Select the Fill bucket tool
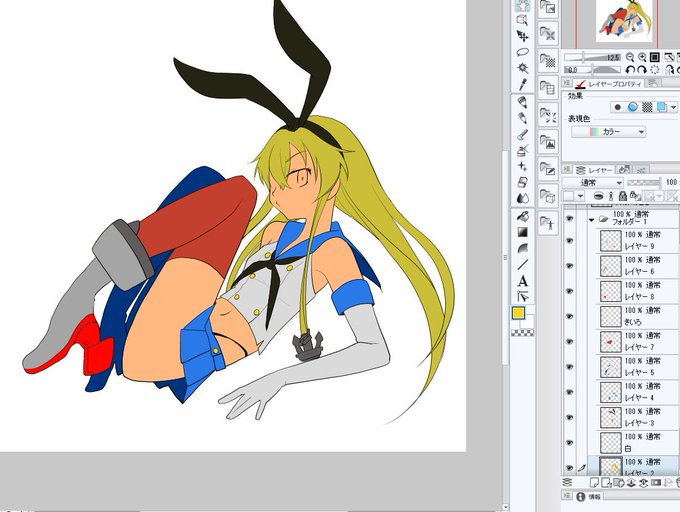The height and width of the screenshot is (512, 680). tap(523, 216)
